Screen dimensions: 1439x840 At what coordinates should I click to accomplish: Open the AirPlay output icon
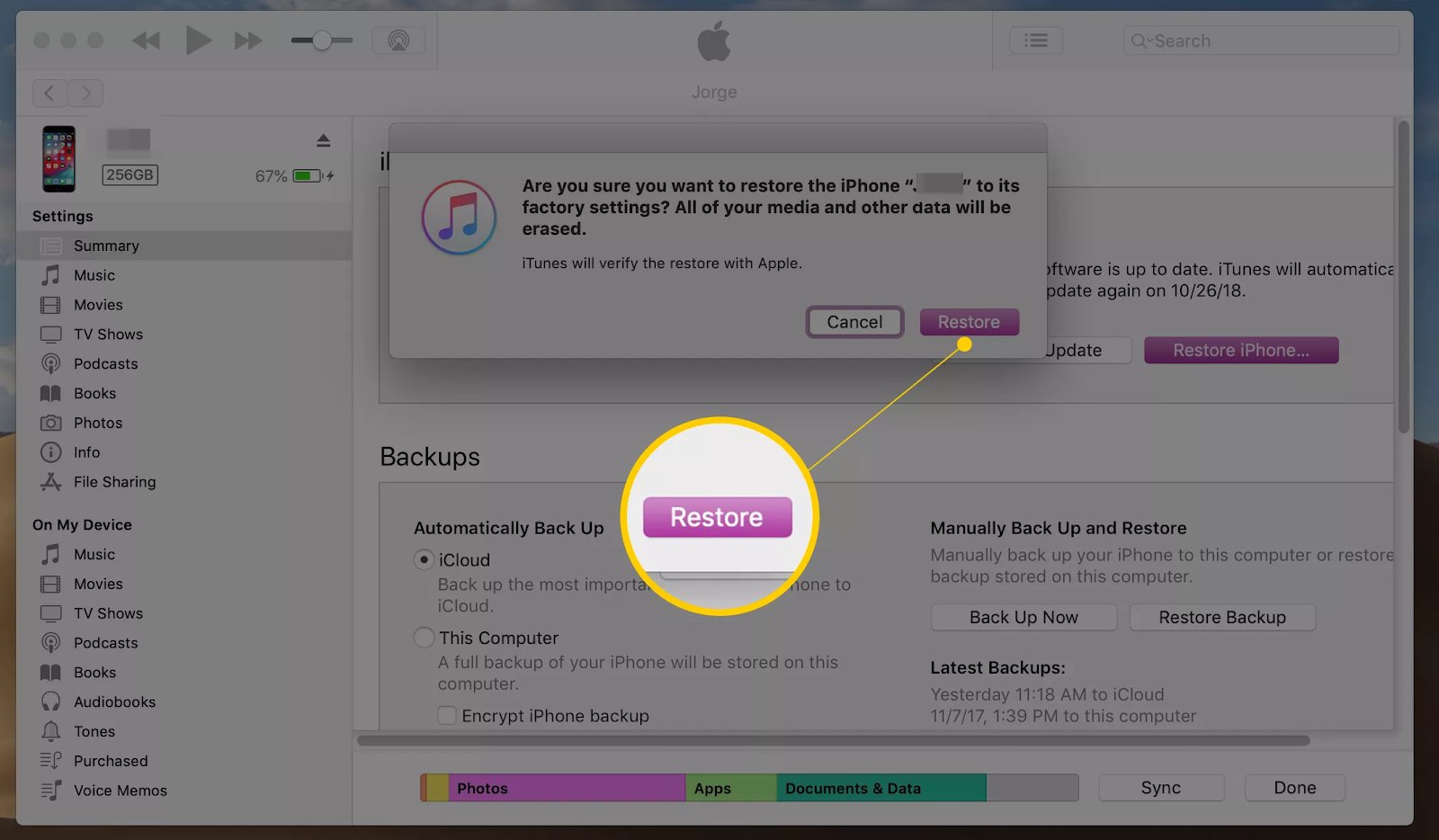(x=398, y=40)
